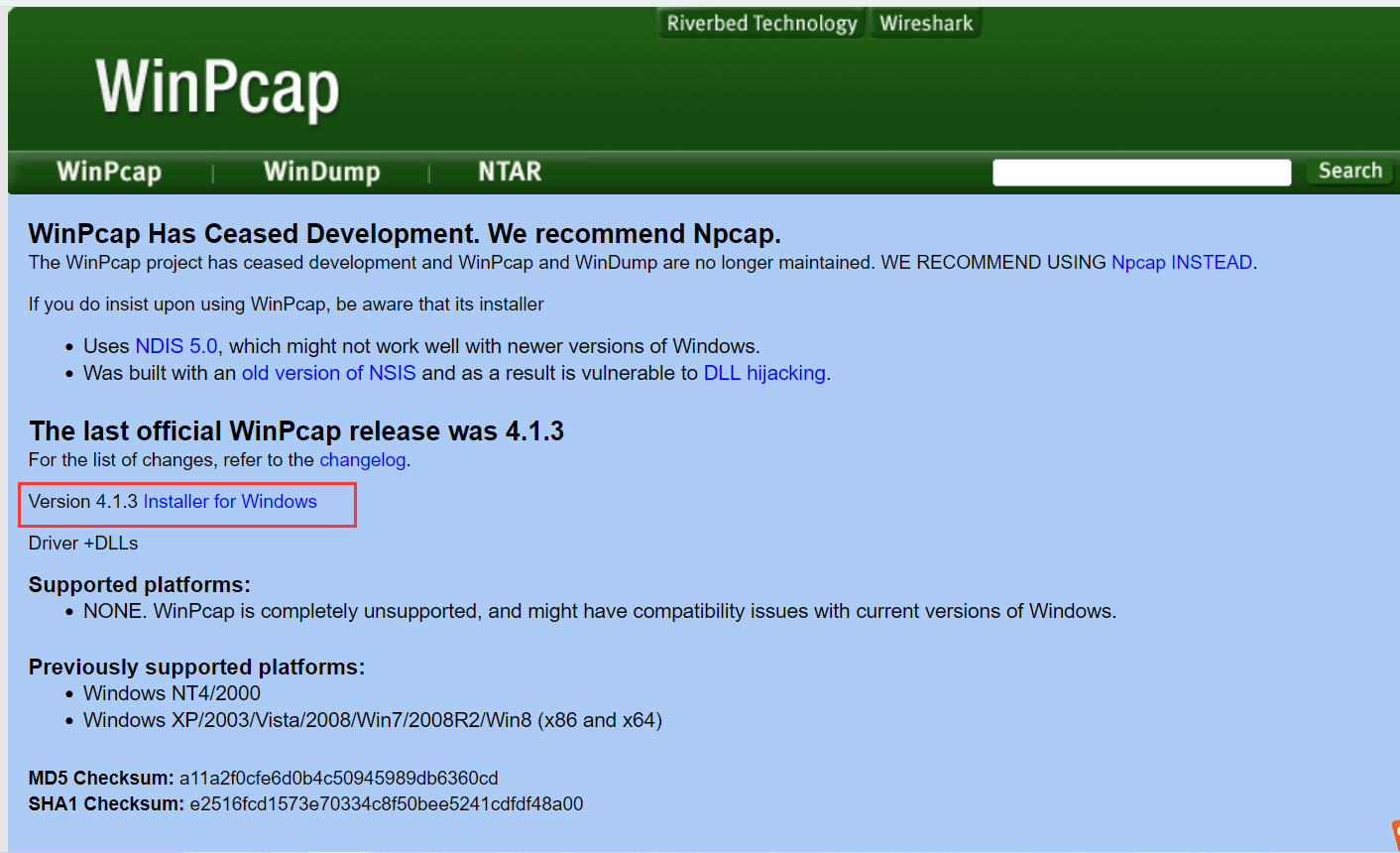
Task: Click the MD5 checksum value a11a2f0c...
Action: click(x=339, y=779)
